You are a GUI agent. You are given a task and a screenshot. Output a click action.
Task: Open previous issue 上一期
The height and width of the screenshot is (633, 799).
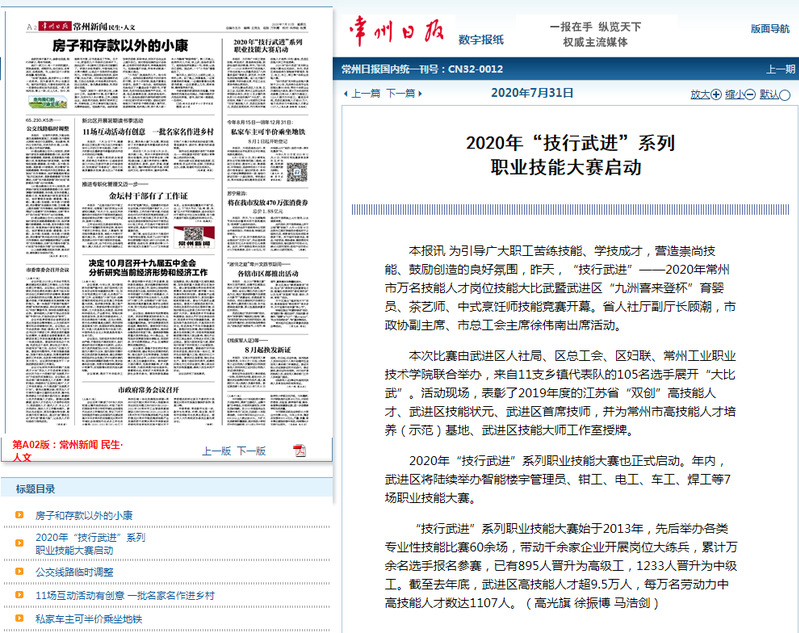pos(781,69)
